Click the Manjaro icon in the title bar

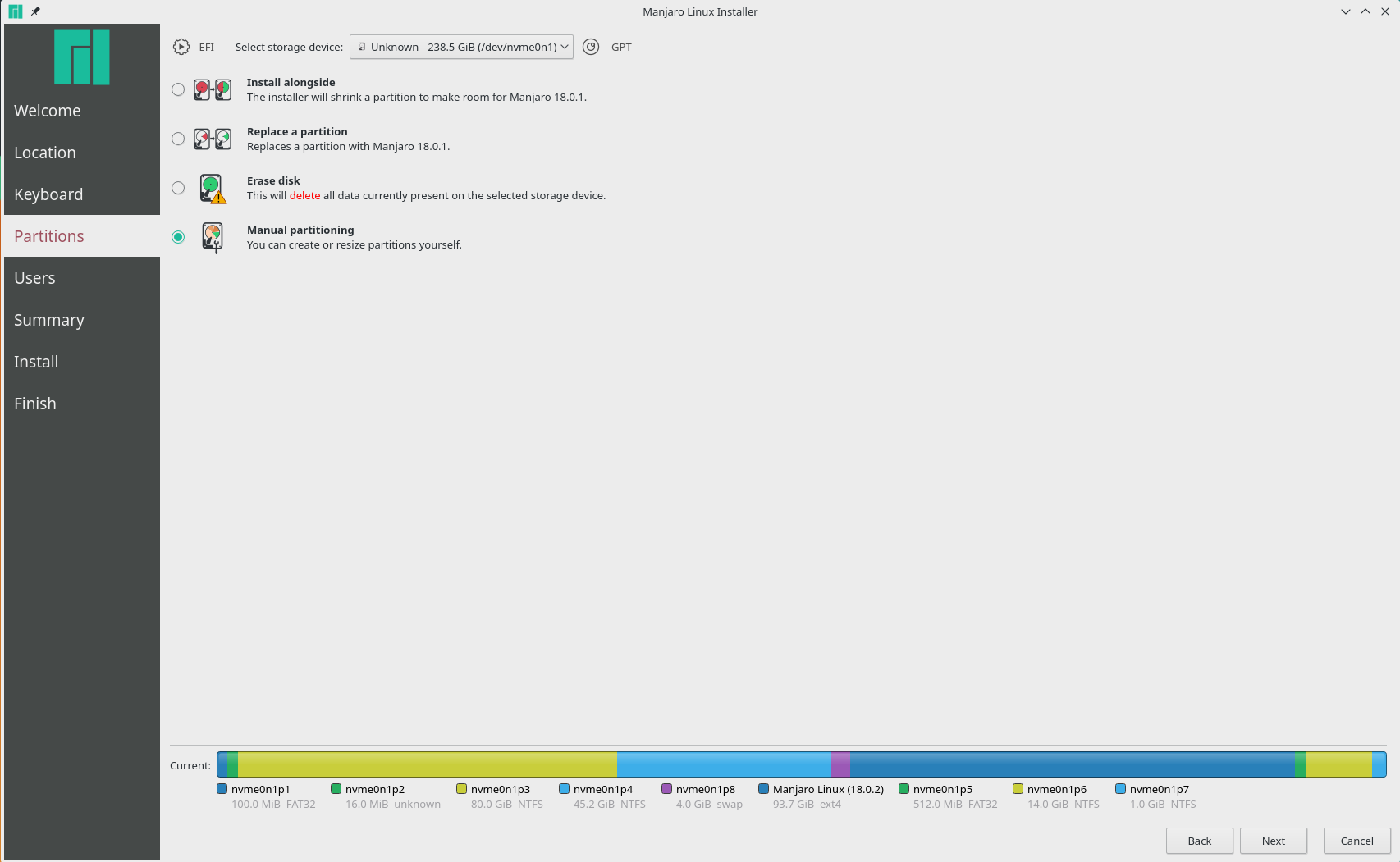tap(15, 11)
